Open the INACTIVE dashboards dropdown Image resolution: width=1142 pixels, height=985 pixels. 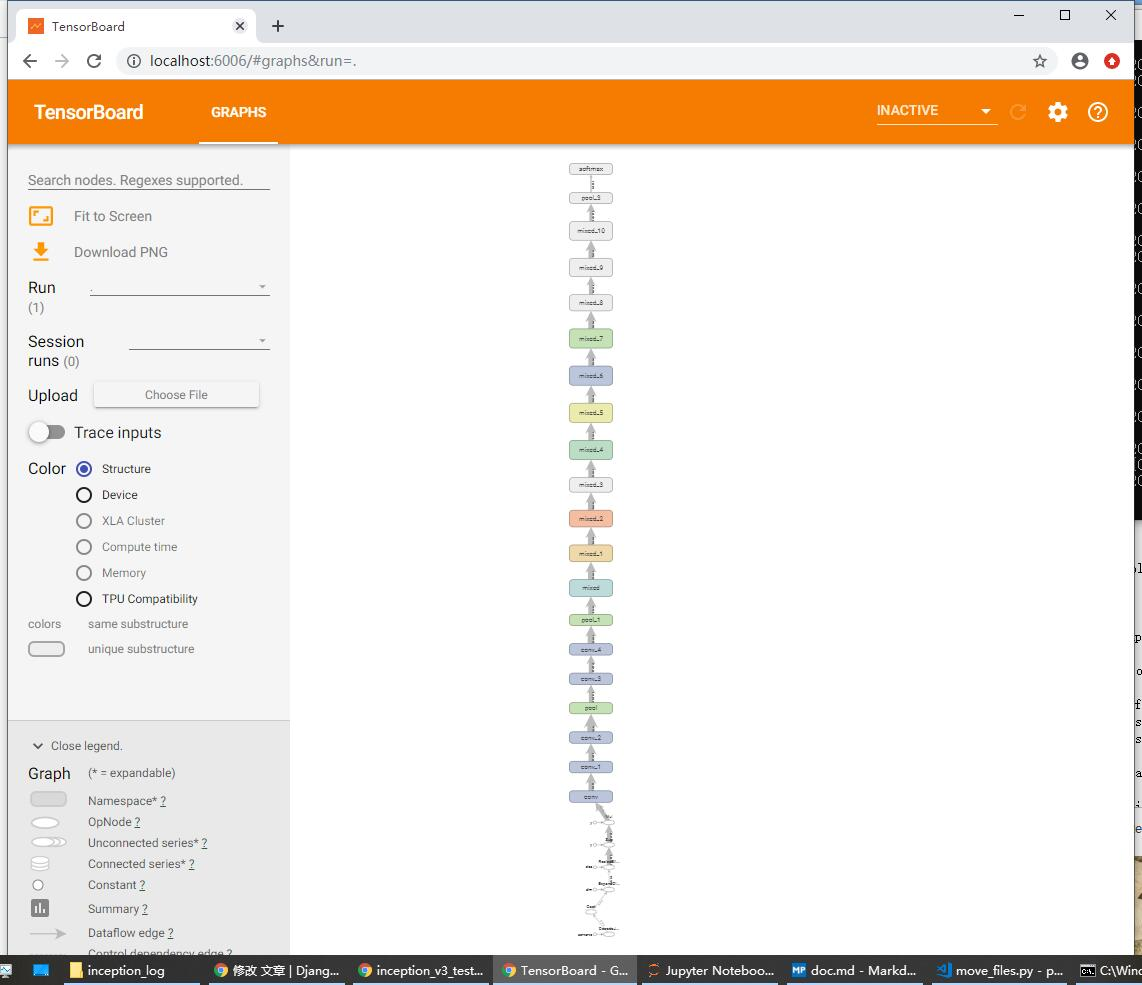936,111
